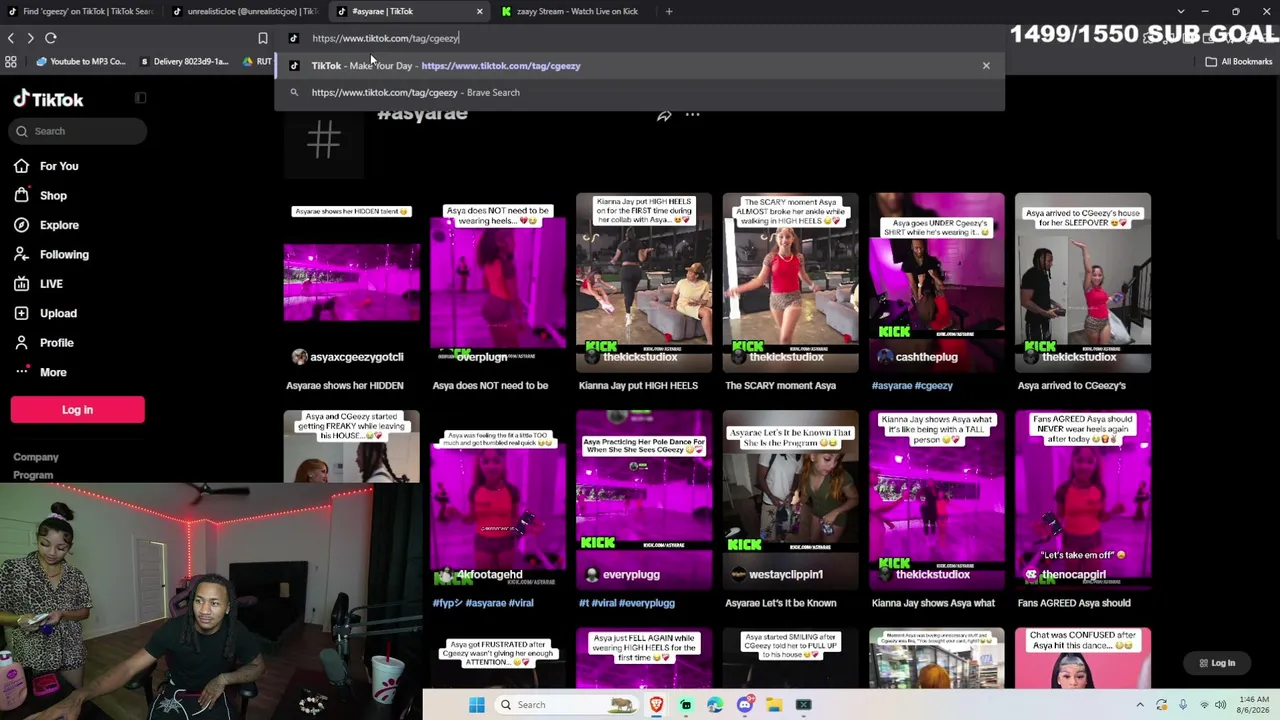
Task: Click the browser address bar URL field
Action: [640, 38]
